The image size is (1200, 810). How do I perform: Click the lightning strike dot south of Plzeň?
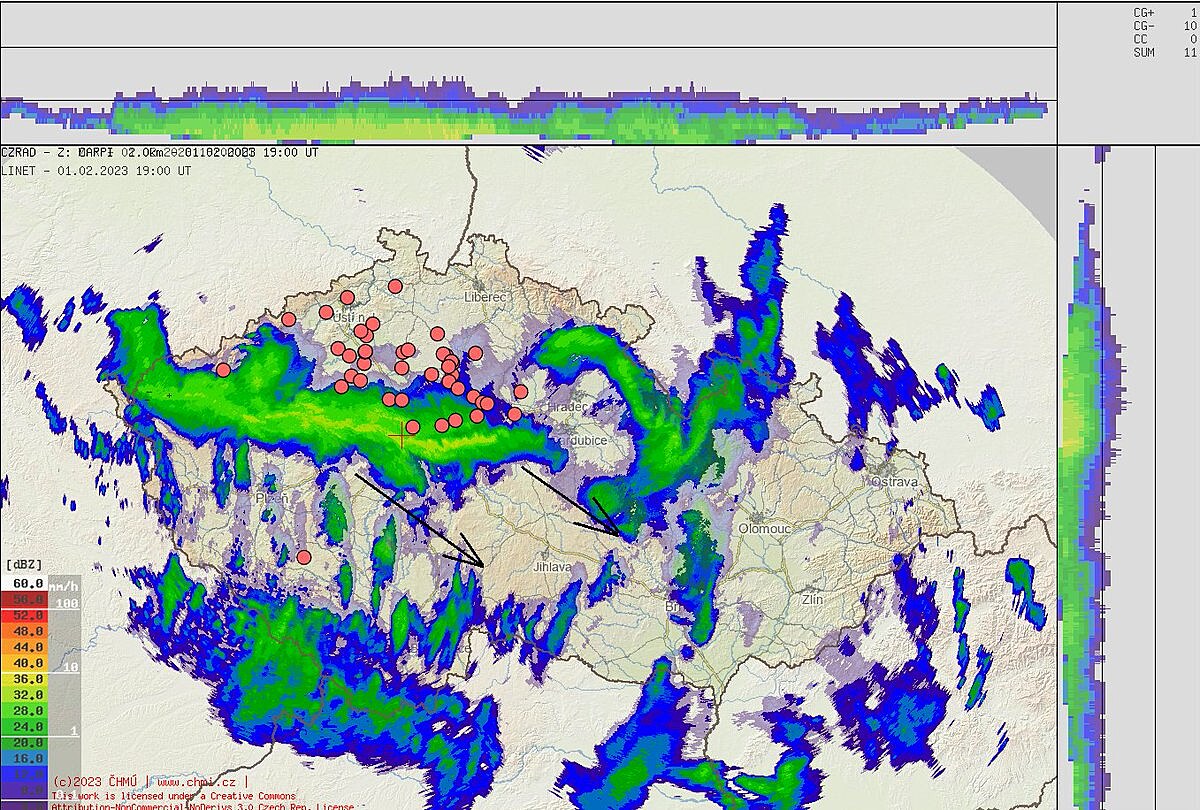pyautogui.click(x=304, y=557)
